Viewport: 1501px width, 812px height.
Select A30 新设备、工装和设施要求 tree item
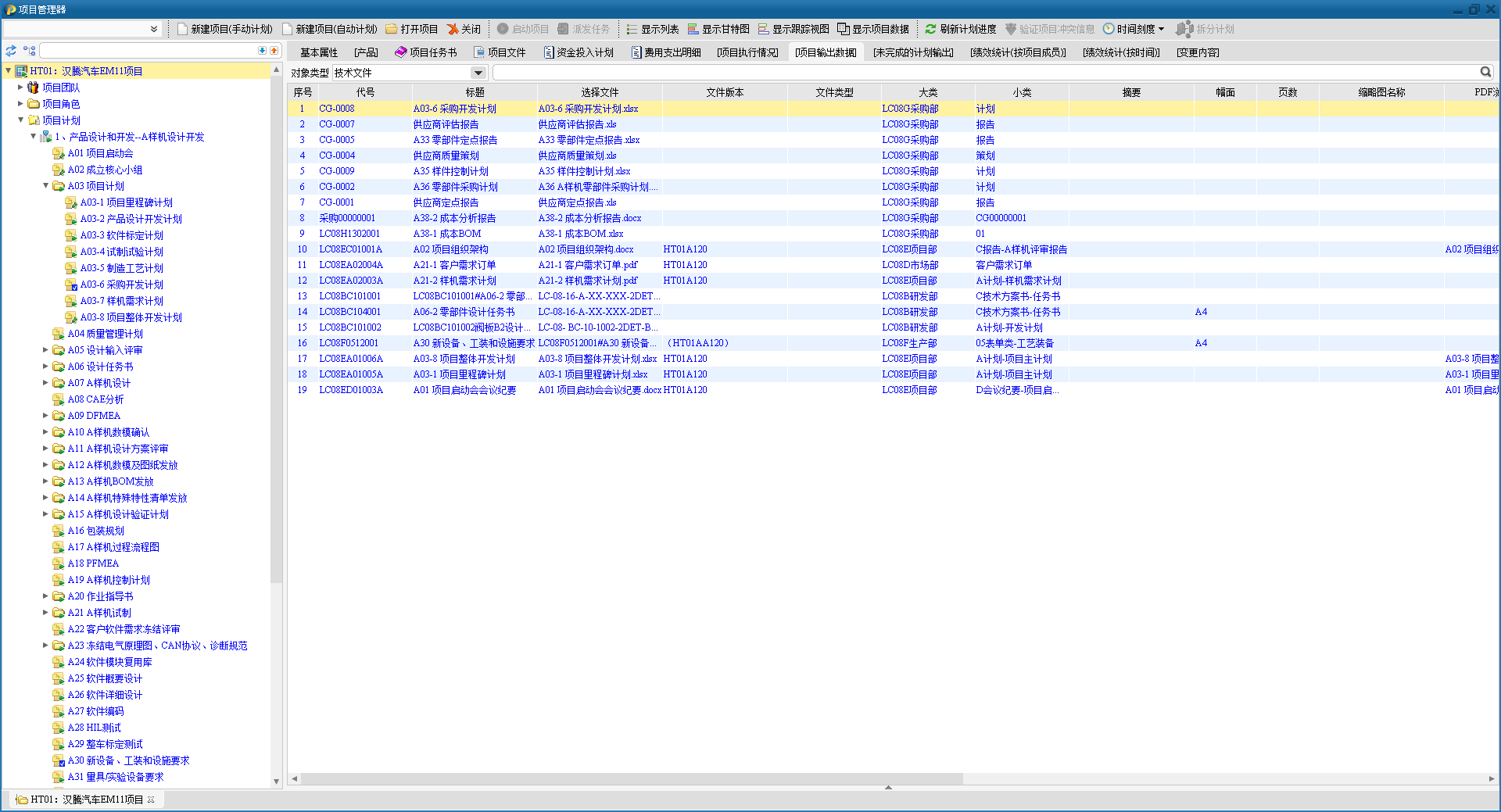pos(128,760)
